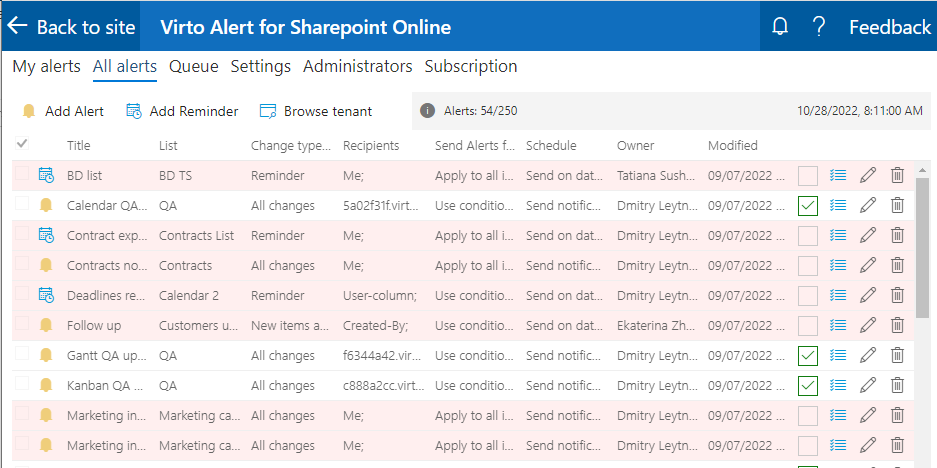Image resolution: width=937 pixels, height=468 pixels.
Task: Click 'Customers u...' list cell
Action: click(200, 325)
